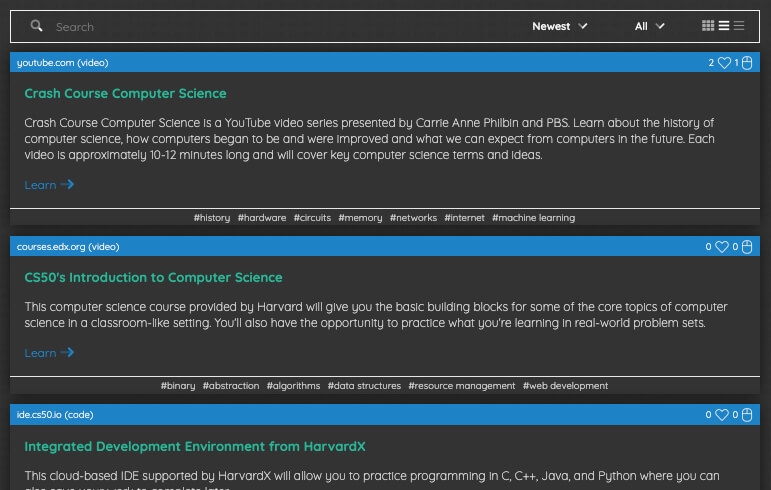Click mouse-click counter icon on courses.edx.org card
Viewport: 771px width, 490px height.
pyautogui.click(x=747, y=247)
